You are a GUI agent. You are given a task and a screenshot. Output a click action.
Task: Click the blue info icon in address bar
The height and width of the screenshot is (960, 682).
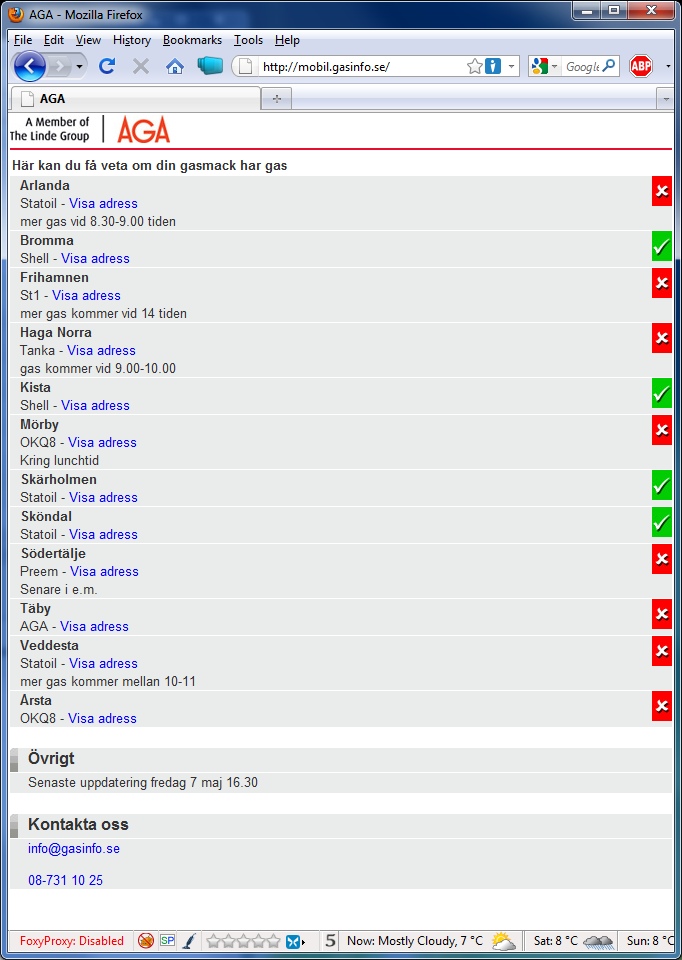pyautogui.click(x=493, y=66)
